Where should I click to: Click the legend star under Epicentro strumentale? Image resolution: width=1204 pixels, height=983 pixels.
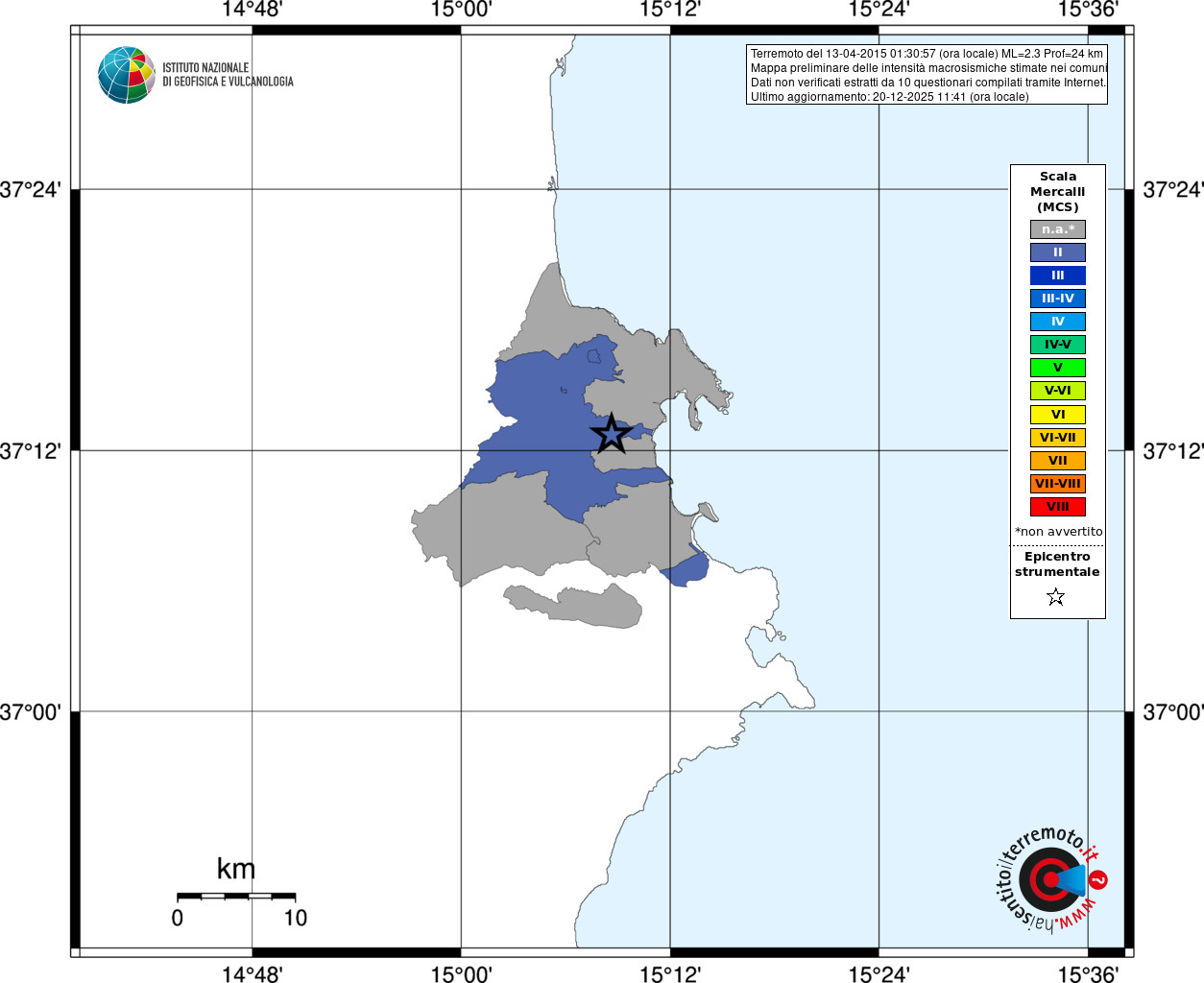(x=1056, y=597)
